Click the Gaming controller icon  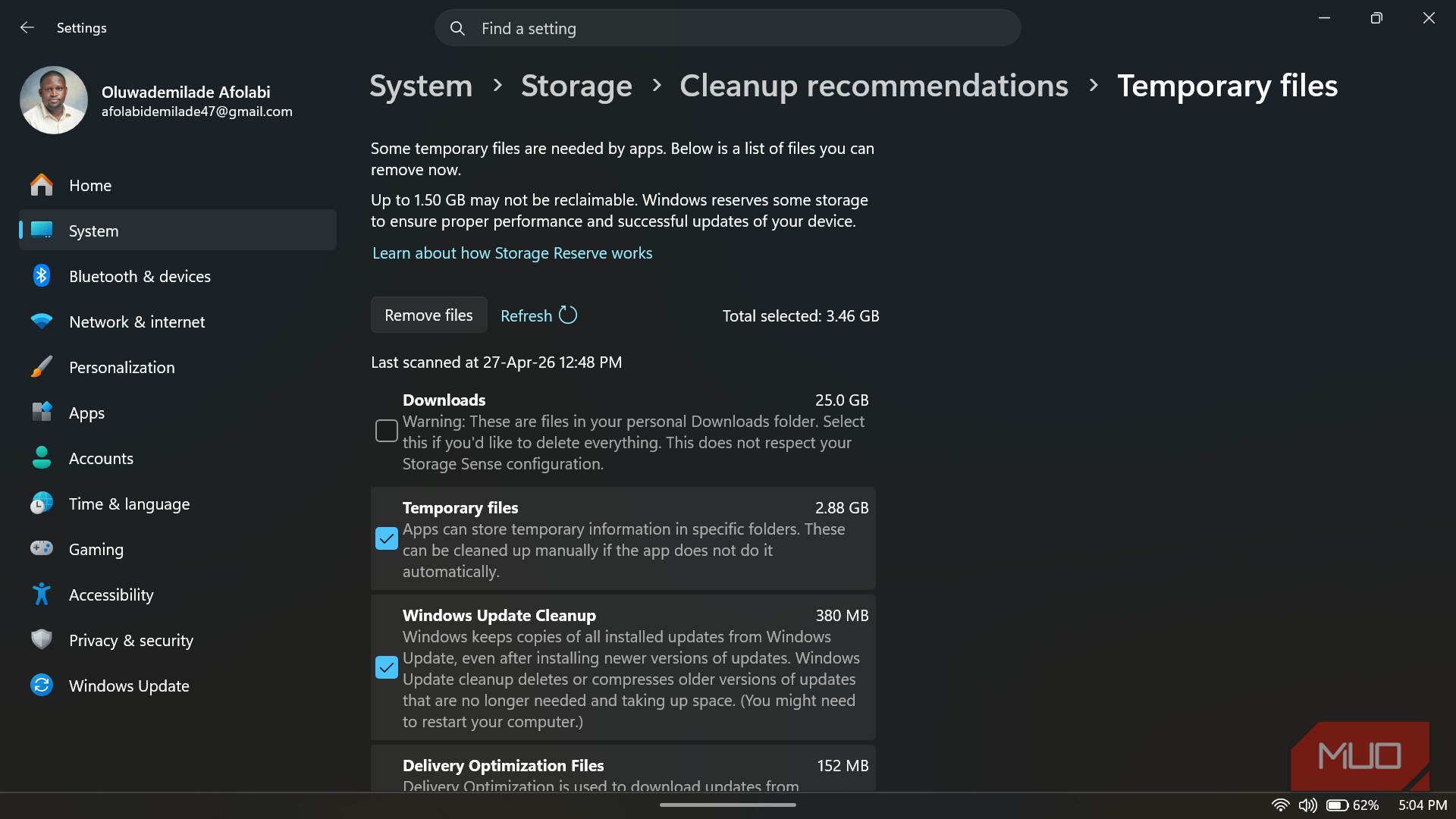click(x=42, y=548)
